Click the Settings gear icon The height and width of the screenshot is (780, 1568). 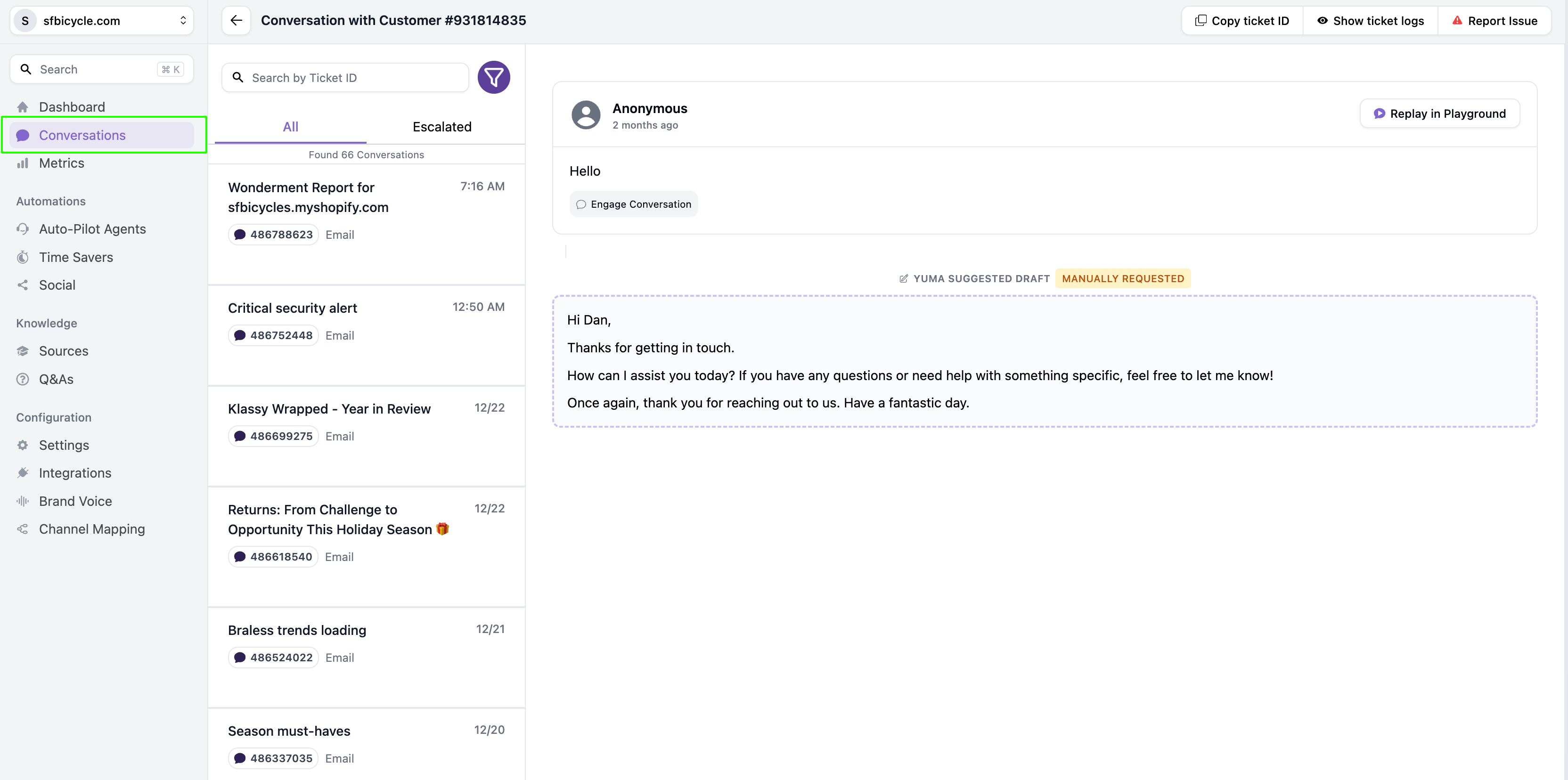coord(23,446)
